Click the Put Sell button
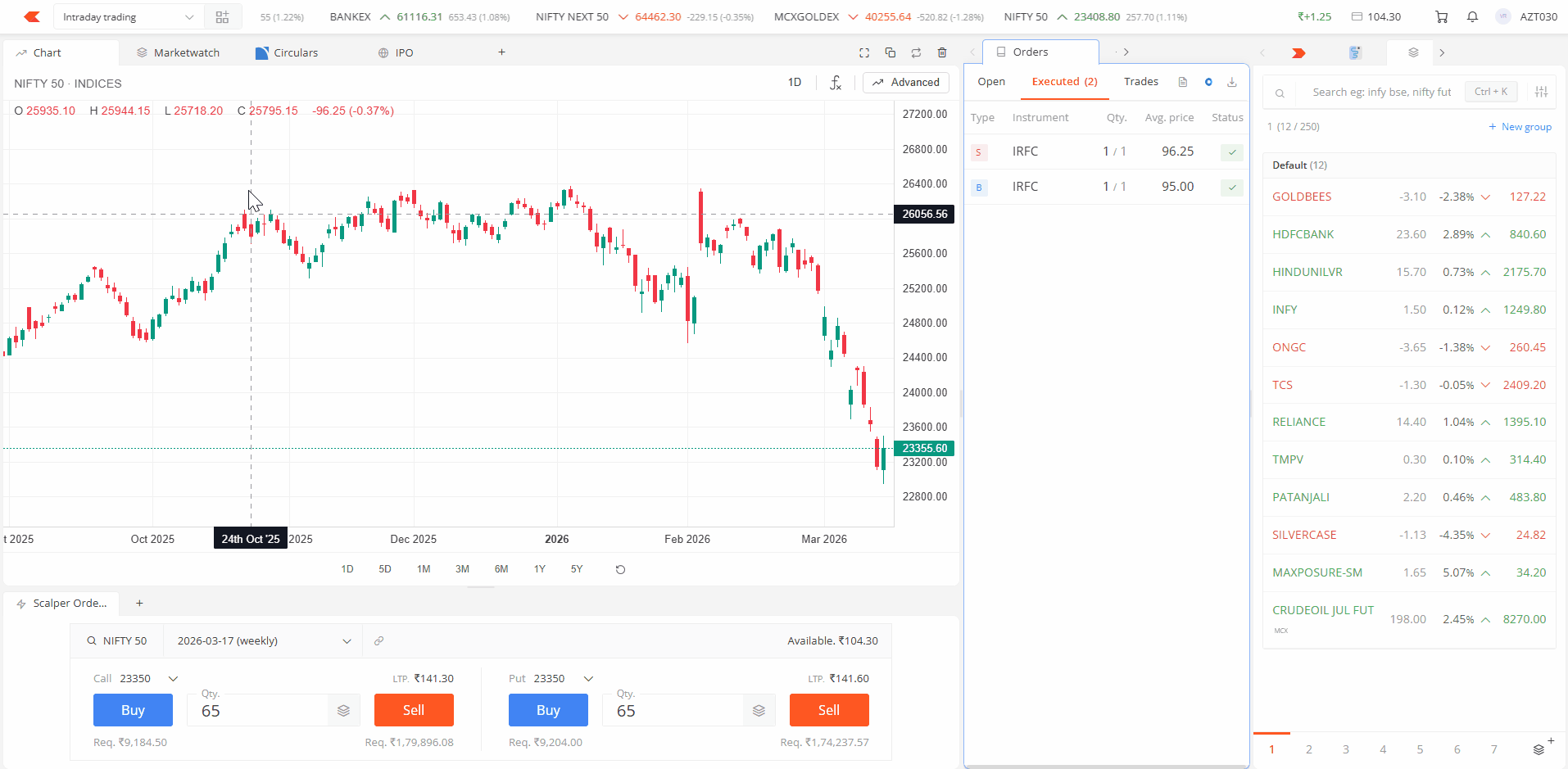The image size is (1568, 769). 828,710
